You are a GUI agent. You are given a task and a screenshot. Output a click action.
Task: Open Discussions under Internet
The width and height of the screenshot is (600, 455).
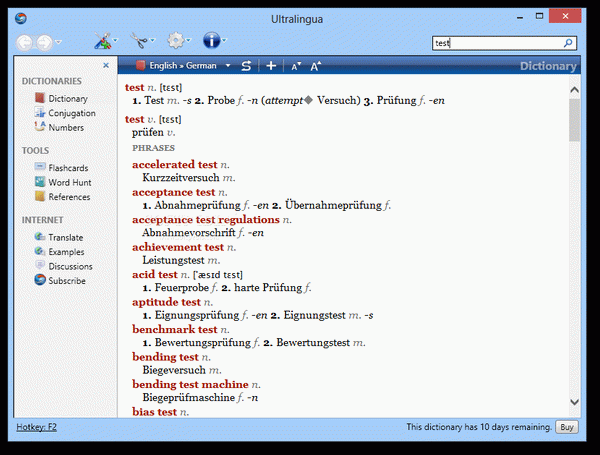(x=70, y=266)
